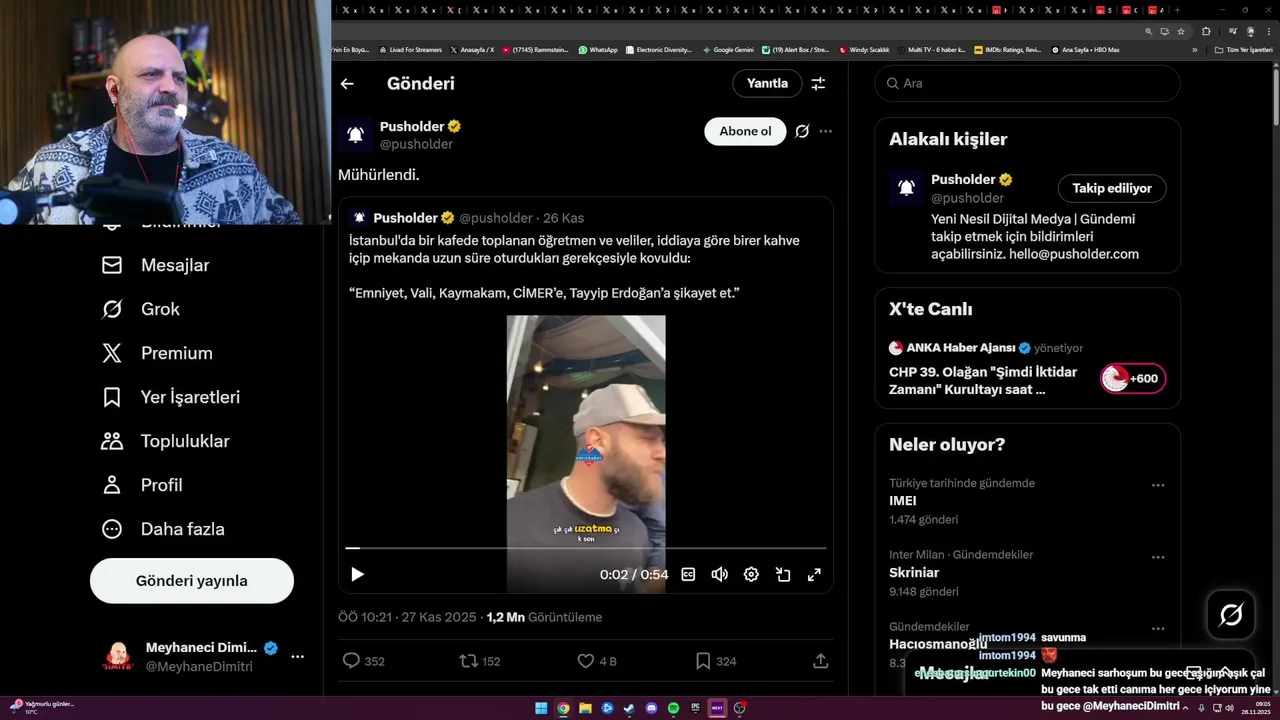1280x720 pixels.
Task: Open the IMEI trending topic
Action: pos(903,500)
